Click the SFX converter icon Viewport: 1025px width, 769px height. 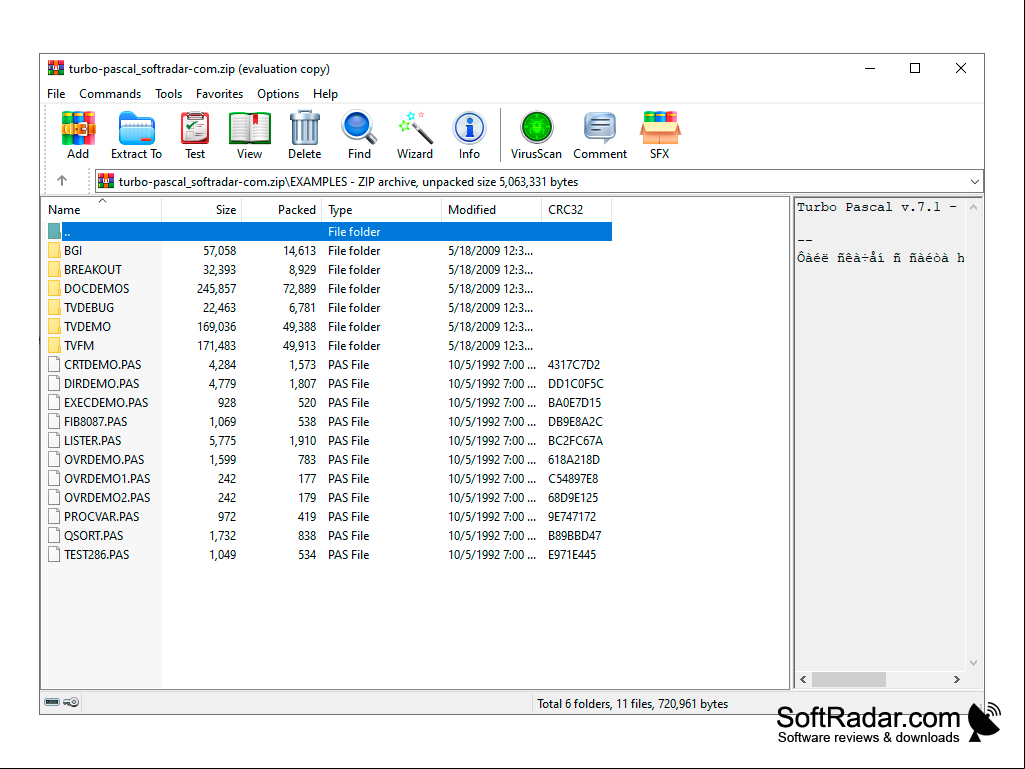(x=660, y=128)
